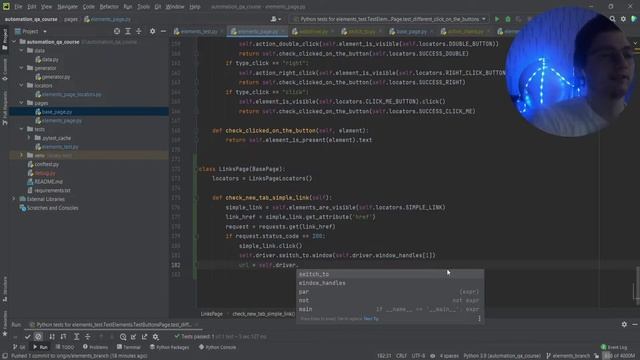Collapse the pages folder
Screen dimensions: 640x360
pyautogui.click(x=22, y=103)
